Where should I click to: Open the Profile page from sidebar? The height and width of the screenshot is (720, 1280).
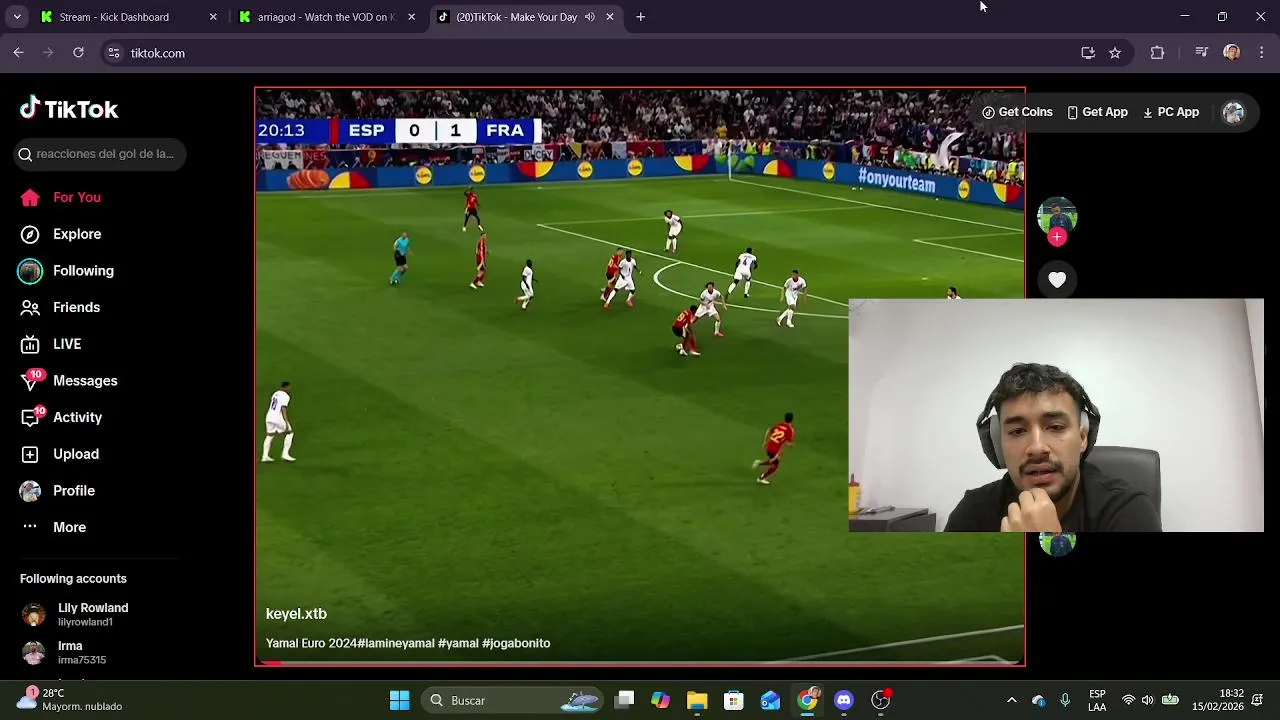[58, 491]
